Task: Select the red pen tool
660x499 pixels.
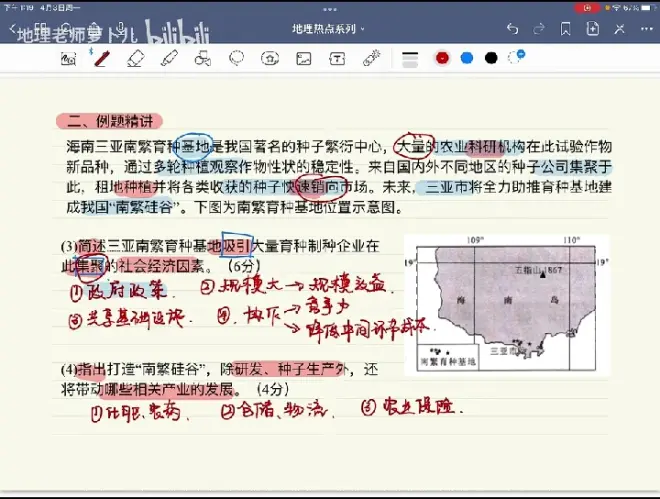Action: tap(101, 58)
